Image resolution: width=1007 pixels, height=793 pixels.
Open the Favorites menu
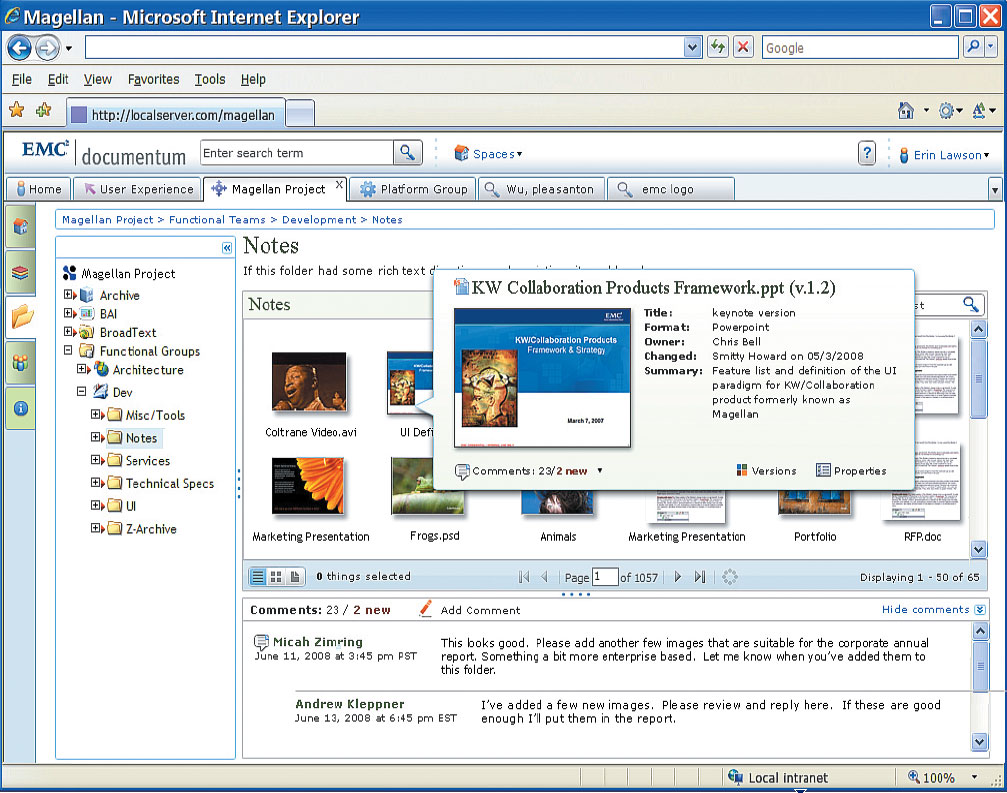(x=153, y=79)
